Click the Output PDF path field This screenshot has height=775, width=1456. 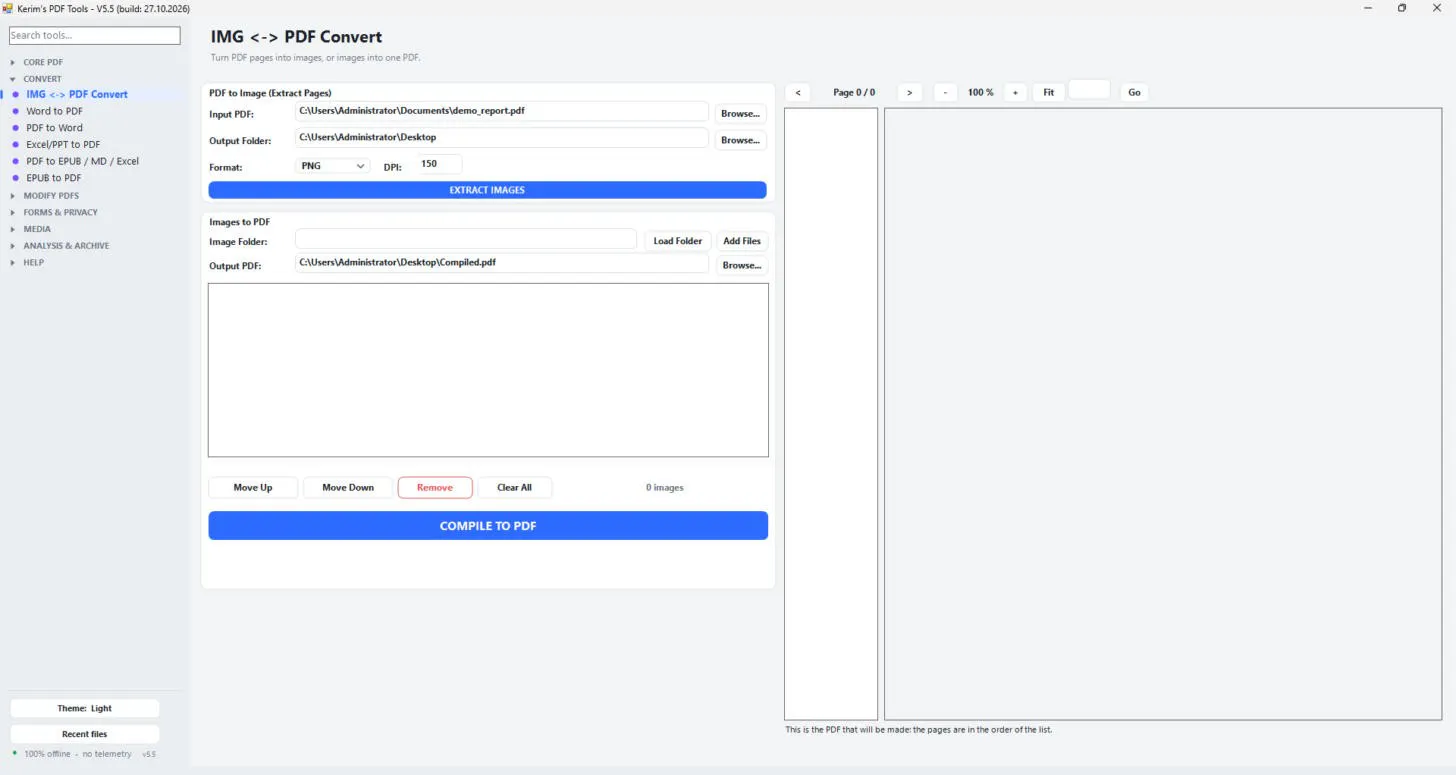(502, 263)
